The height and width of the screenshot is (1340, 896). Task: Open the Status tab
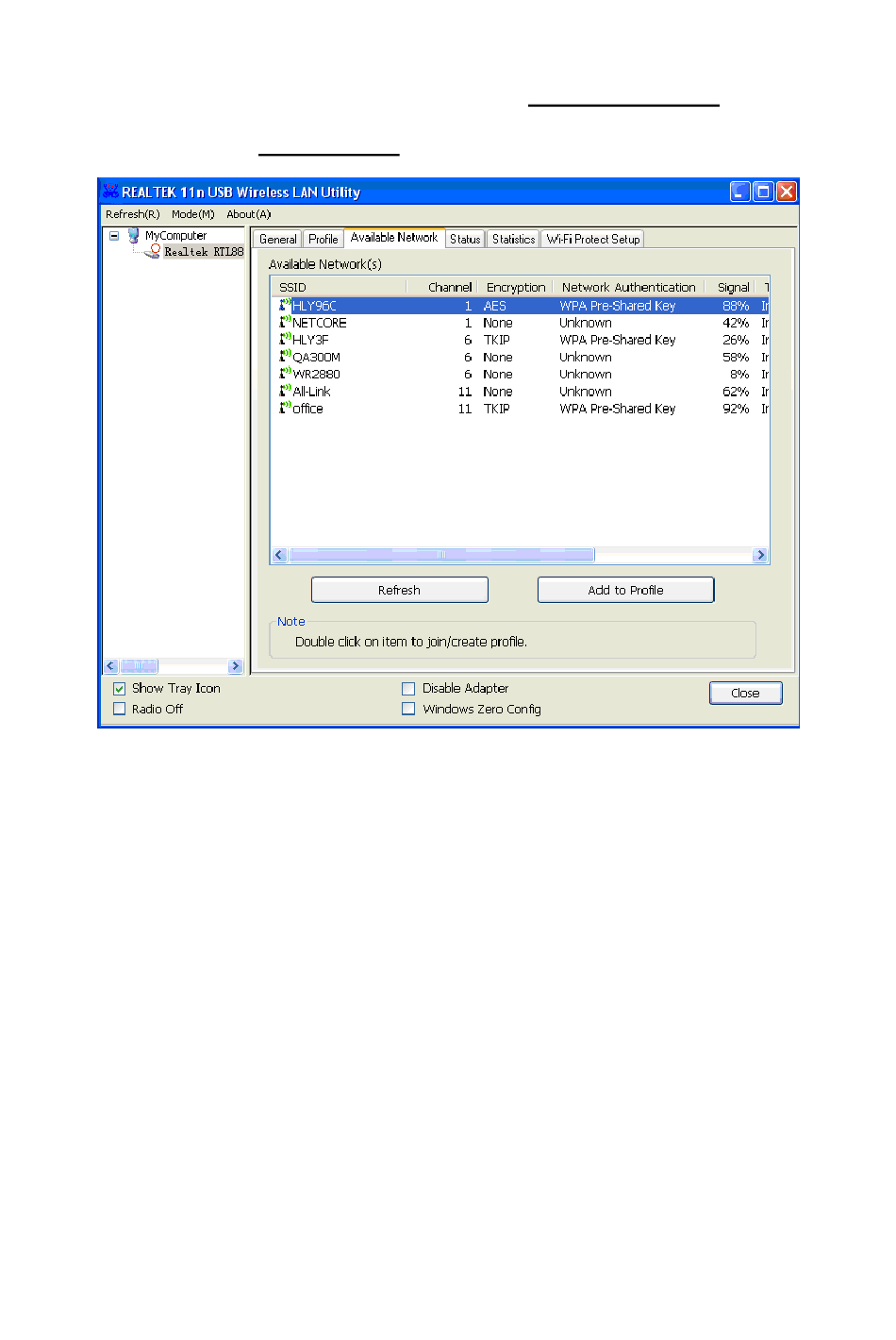(x=465, y=240)
